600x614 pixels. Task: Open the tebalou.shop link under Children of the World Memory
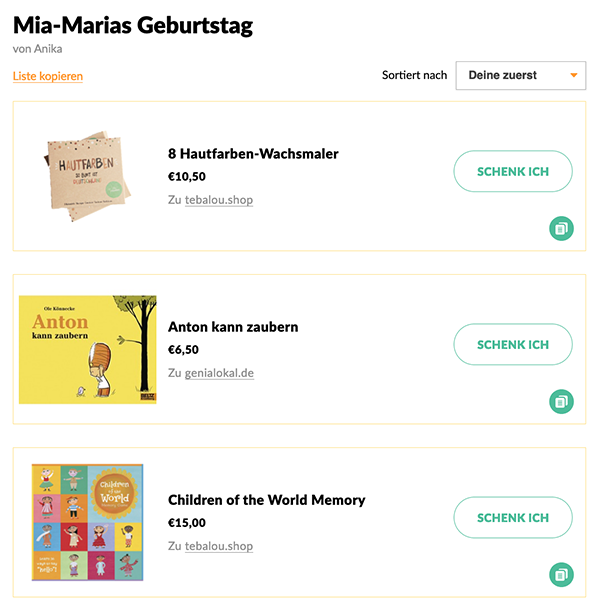coord(219,546)
